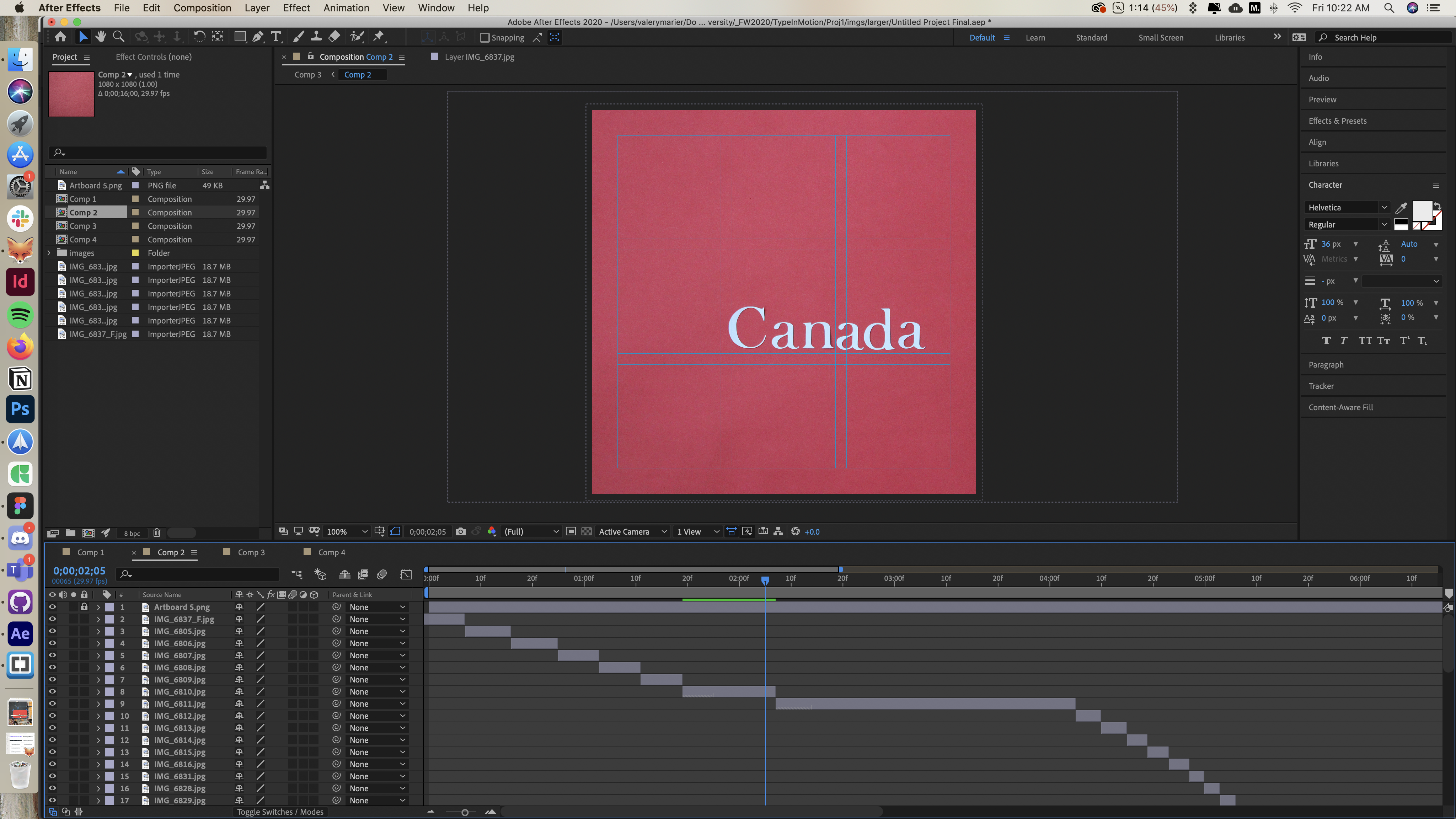
Task: Select the Puppet Pin tool
Action: pyautogui.click(x=379, y=37)
